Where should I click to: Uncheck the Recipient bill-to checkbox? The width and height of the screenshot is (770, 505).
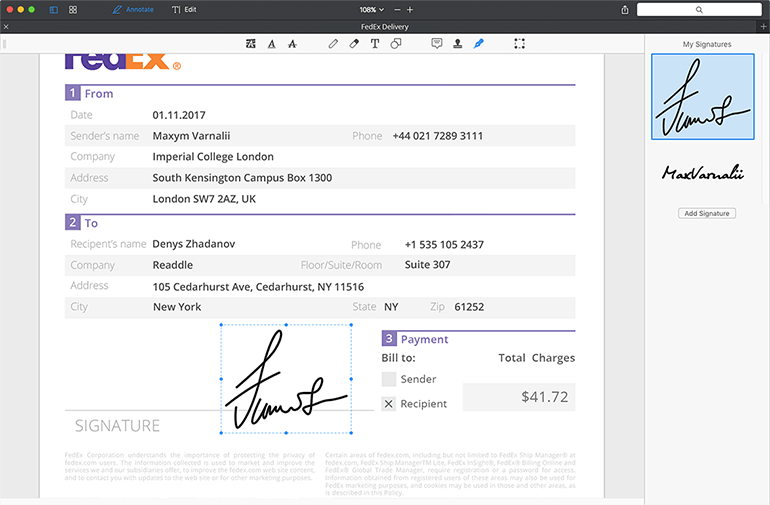click(x=388, y=404)
